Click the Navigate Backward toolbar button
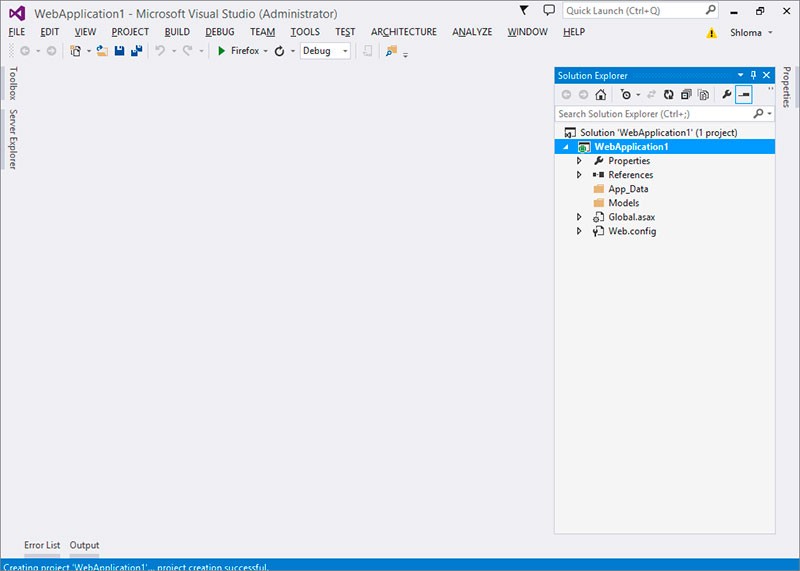Viewport: 800px width, 571px height. click(24, 51)
